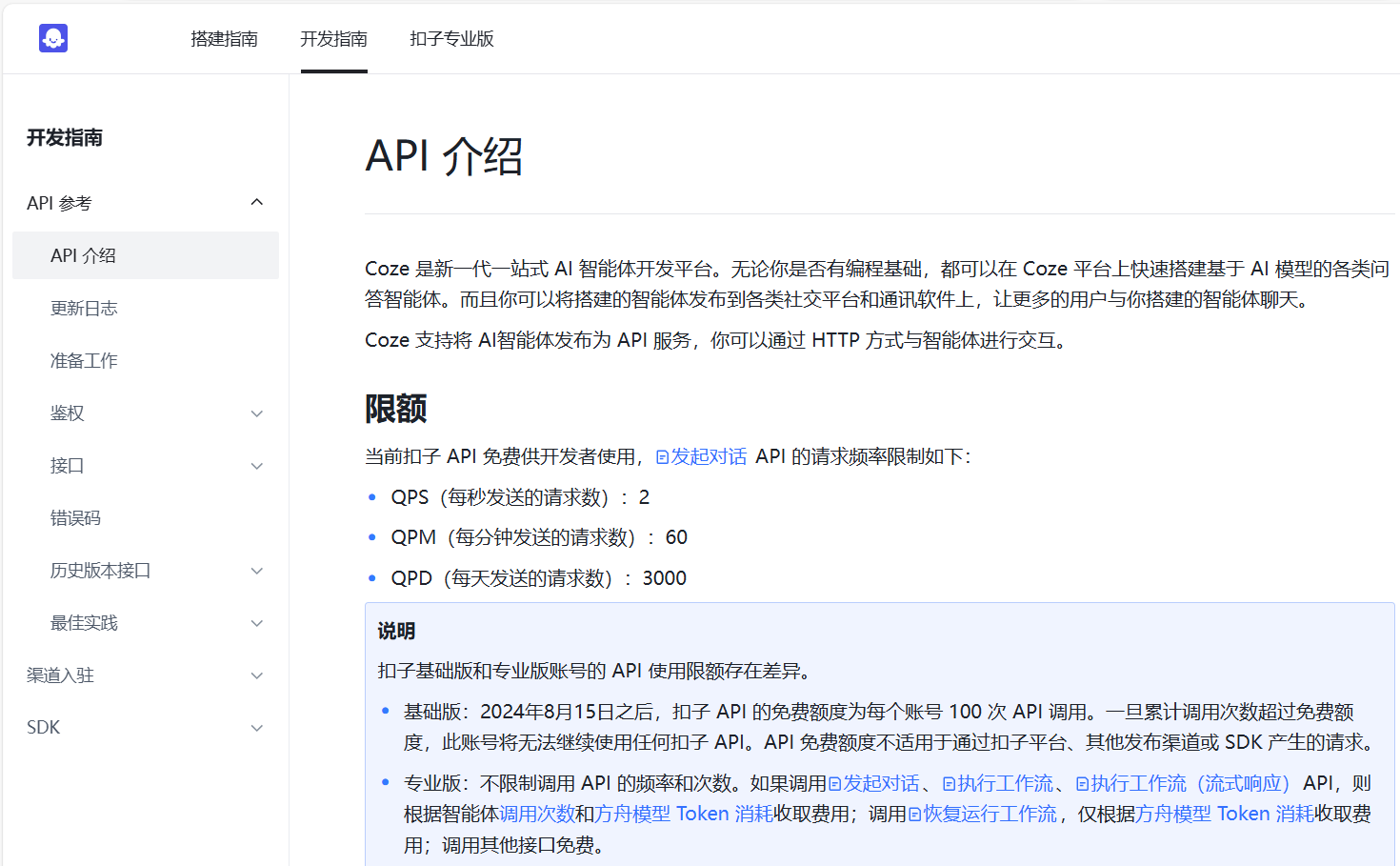
Task: Click the API 参考 sidebar label
Action: click(x=59, y=203)
